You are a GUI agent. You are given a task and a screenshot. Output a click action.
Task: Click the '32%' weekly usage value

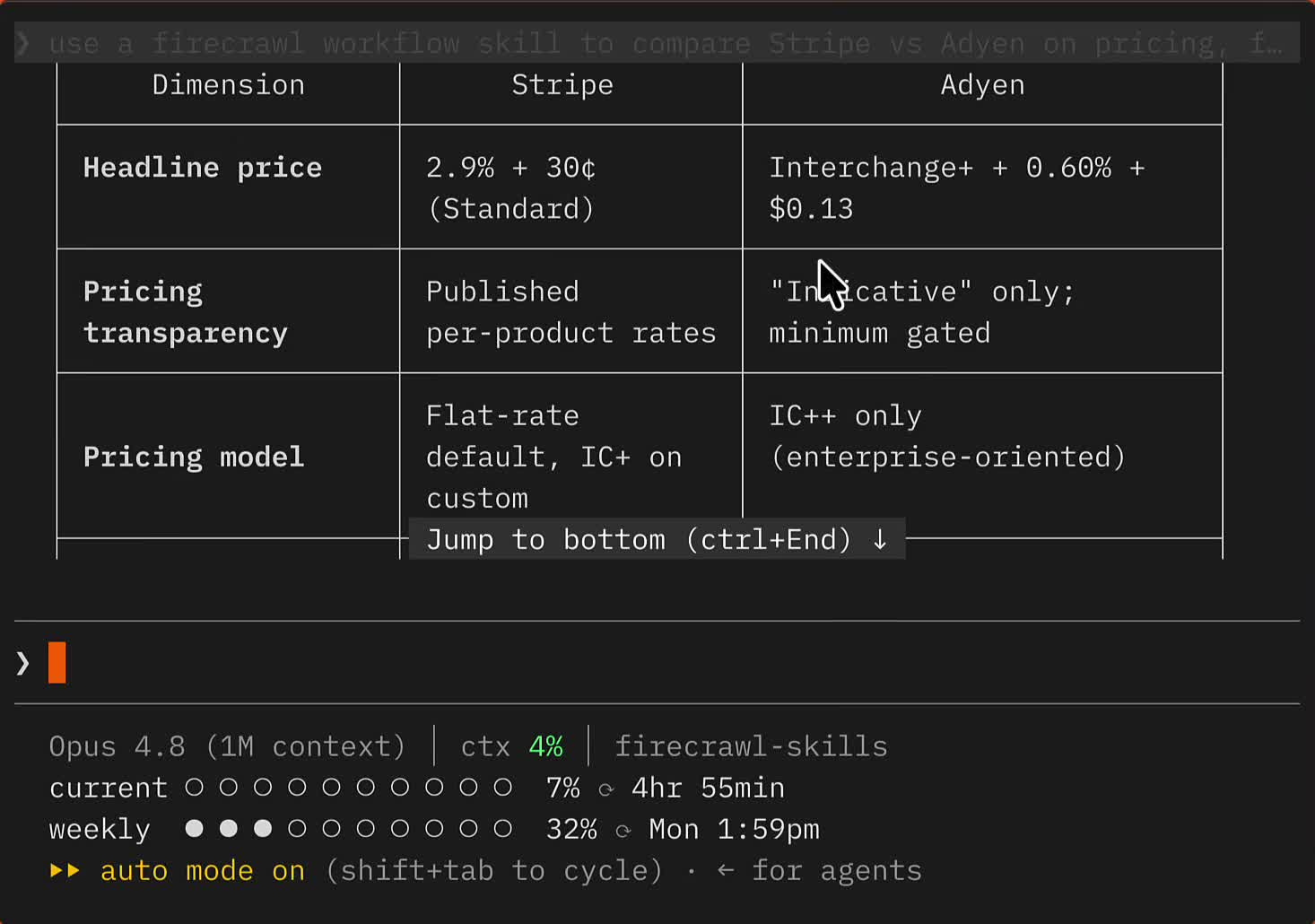point(571,830)
